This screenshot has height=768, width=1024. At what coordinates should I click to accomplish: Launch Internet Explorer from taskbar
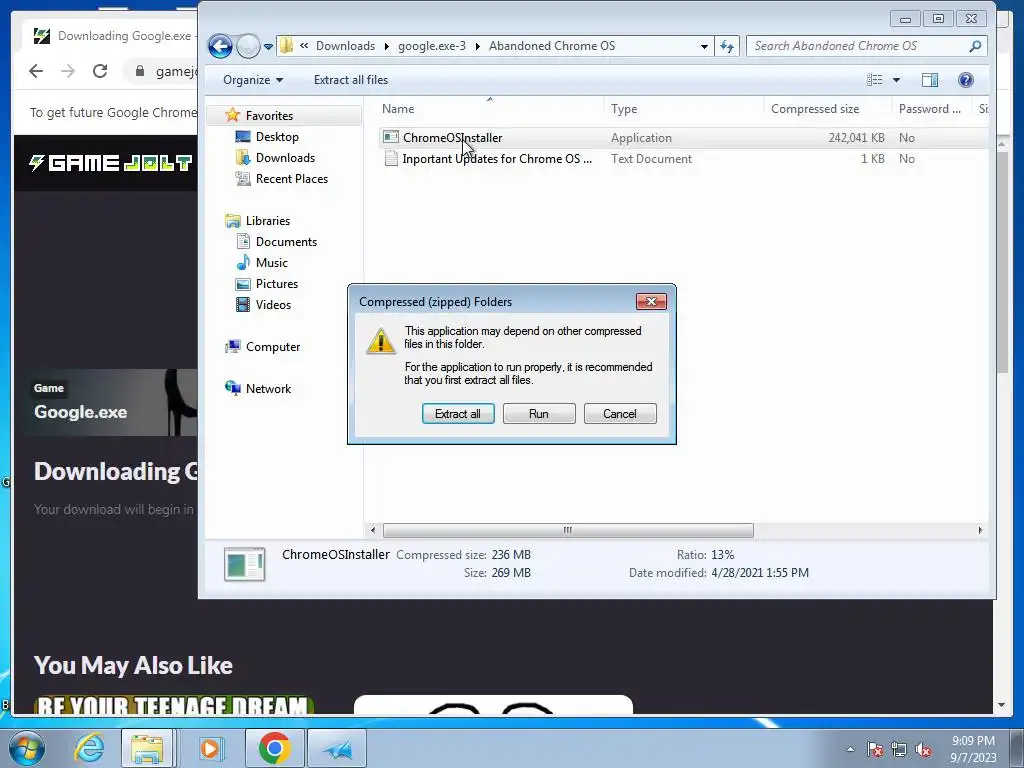pyautogui.click(x=89, y=748)
